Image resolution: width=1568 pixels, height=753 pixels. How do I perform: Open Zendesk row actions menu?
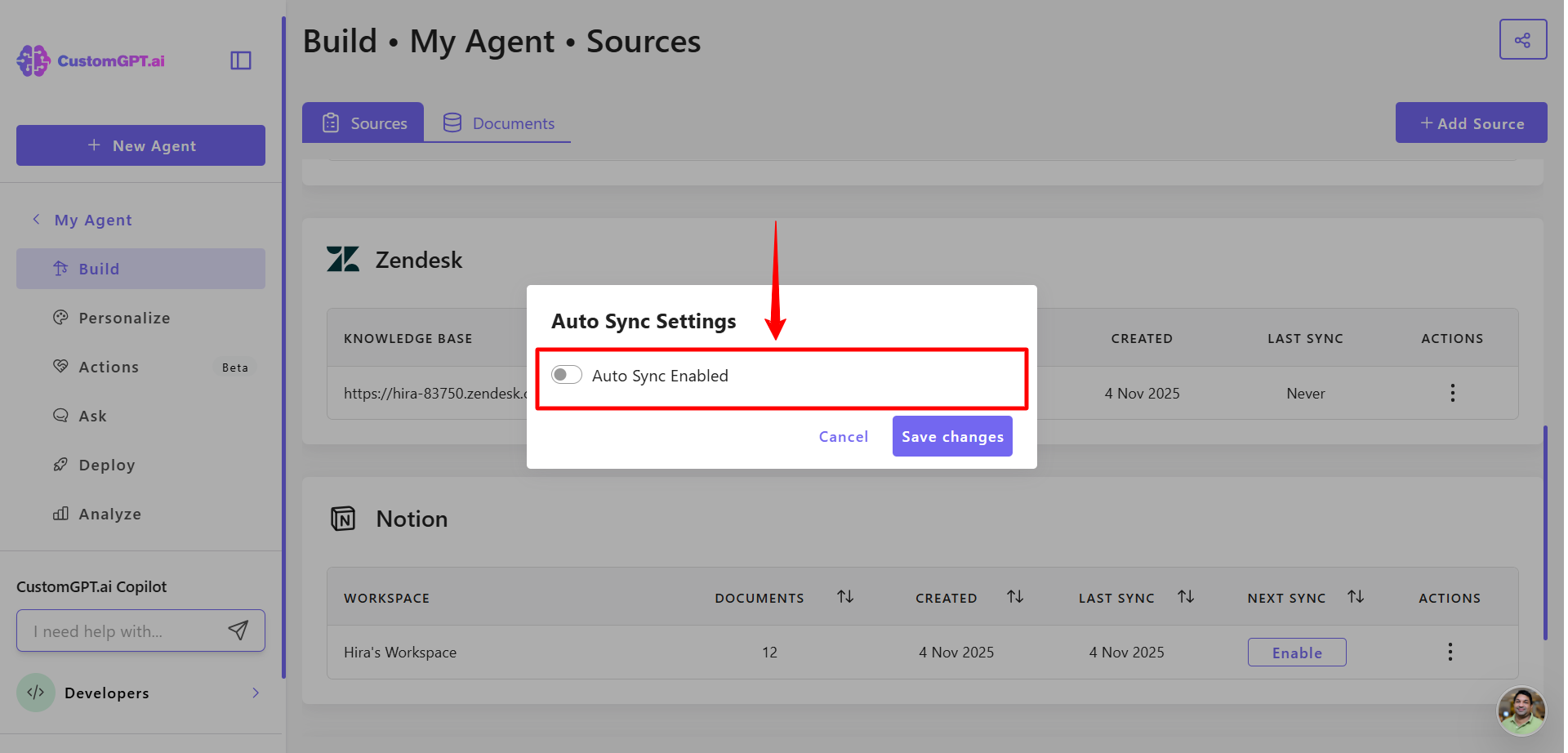(1452, 393)
